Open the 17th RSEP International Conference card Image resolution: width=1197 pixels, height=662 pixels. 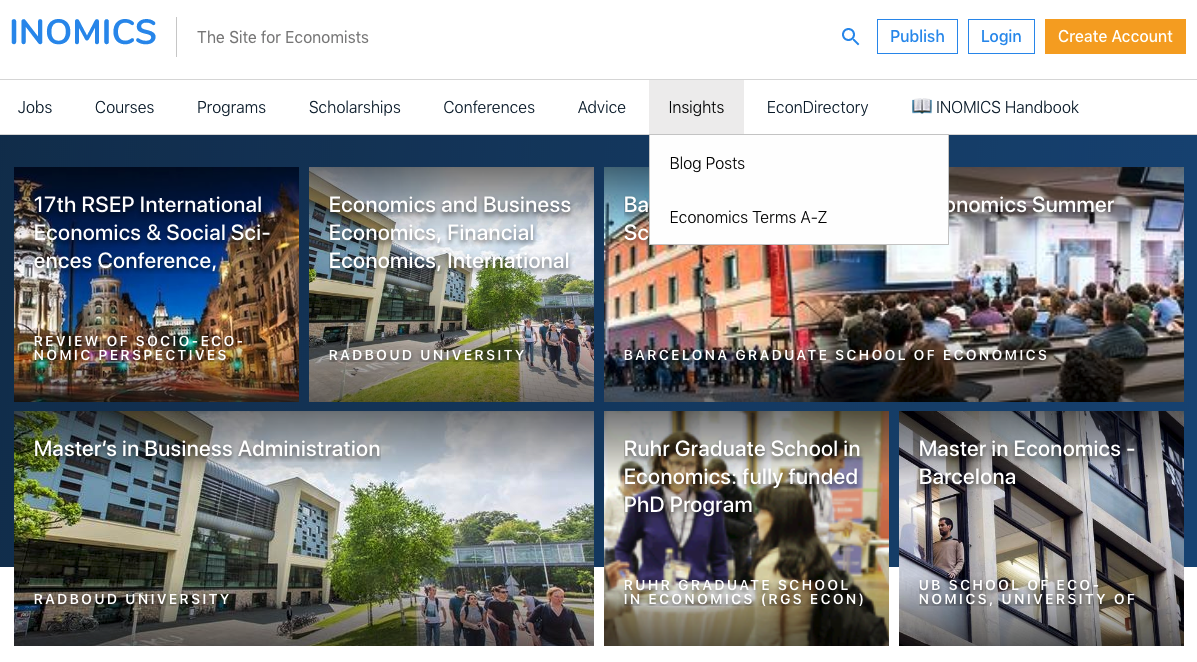tap(156, 284)
